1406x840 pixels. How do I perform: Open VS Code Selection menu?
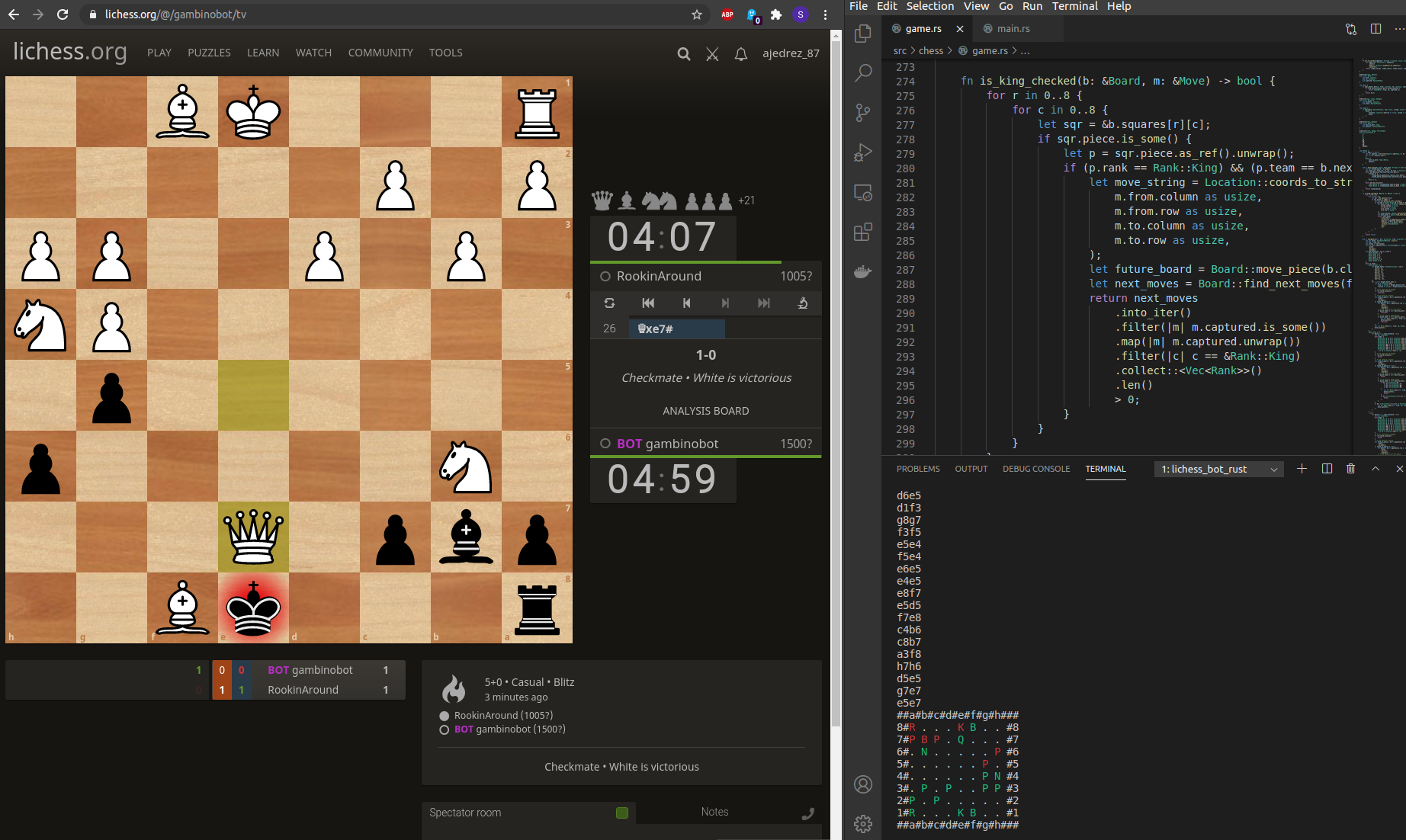click(x=929, y=6)
